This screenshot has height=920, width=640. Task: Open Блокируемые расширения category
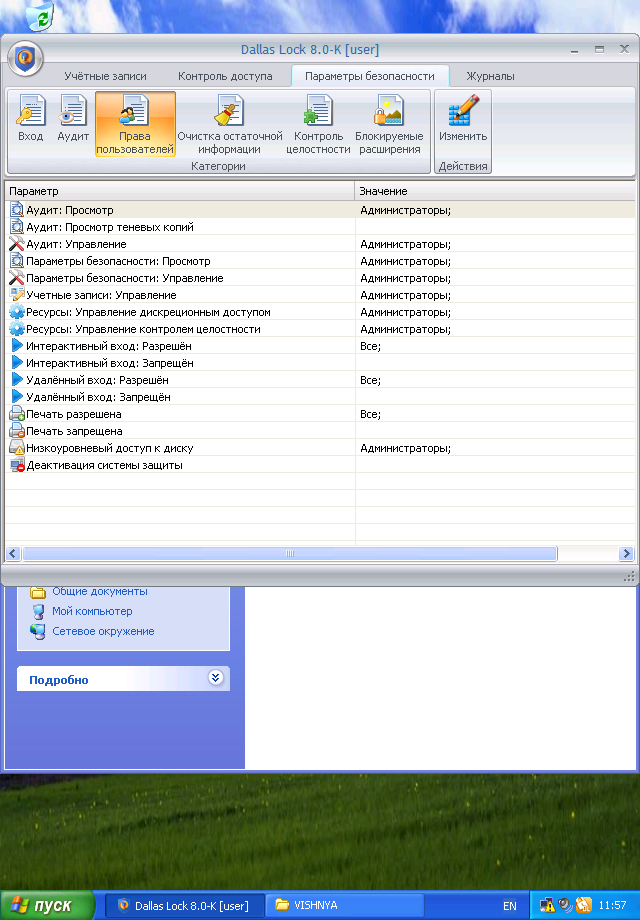tap(389, 124)
